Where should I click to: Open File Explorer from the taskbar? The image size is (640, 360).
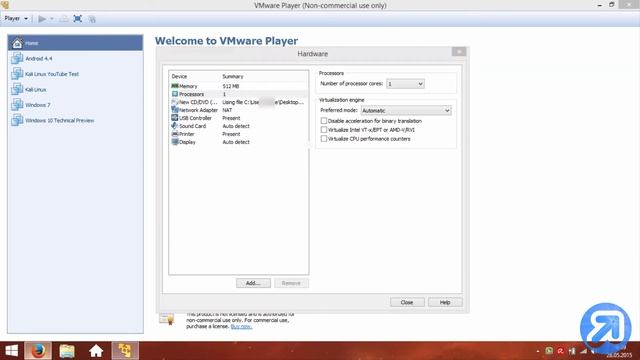[67, 351]
